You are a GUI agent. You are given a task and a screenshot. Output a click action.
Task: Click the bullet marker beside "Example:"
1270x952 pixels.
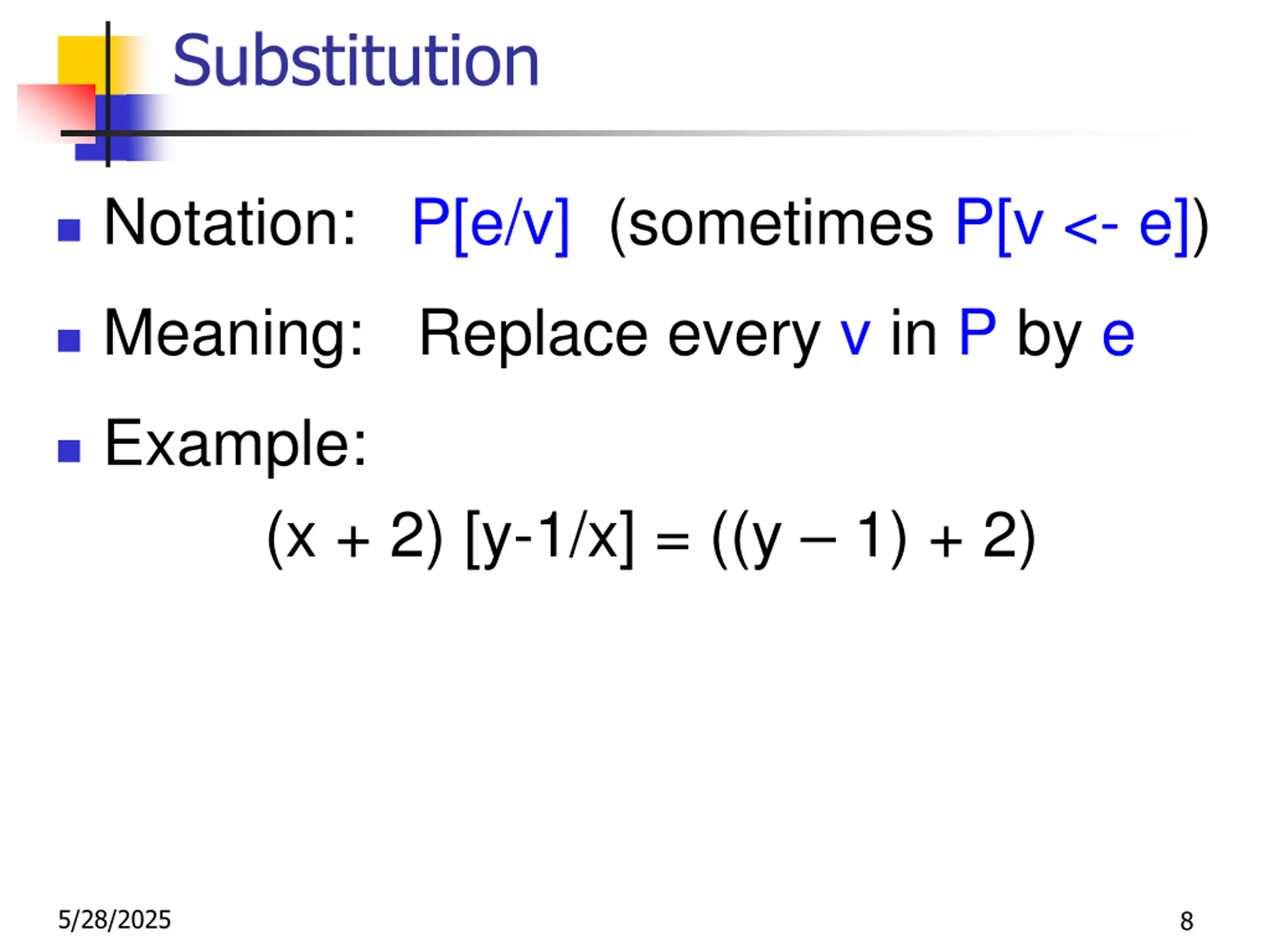[x=69, y=451]
